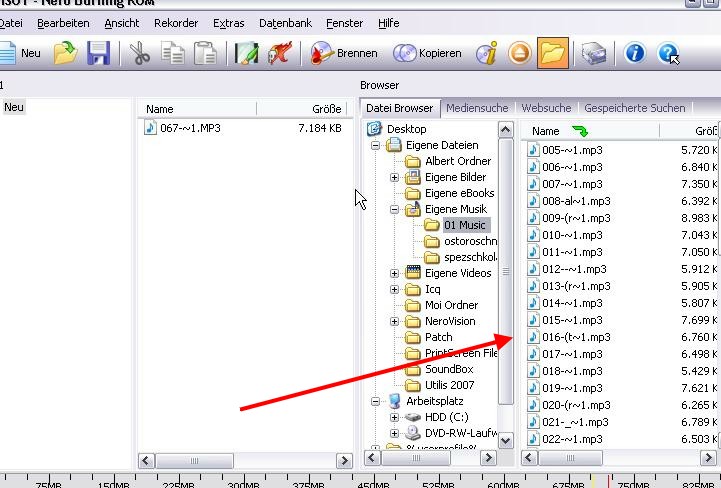Expand the NeroVision folder node
The height and width of the screenshot is (488, 721).
pyautogui.click(x=394, y=321)
